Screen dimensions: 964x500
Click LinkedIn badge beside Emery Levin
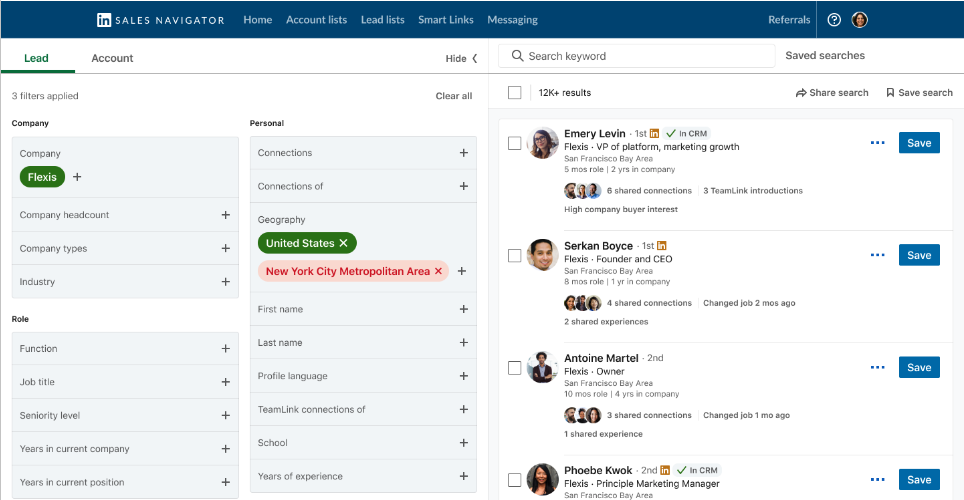pyautogui.click(x=654, y=133)
